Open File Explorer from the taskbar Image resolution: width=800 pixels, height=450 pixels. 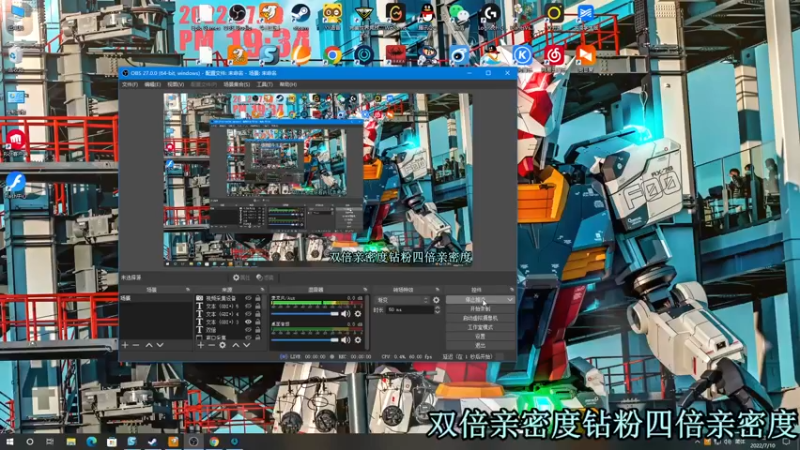(x=71, y=442)
